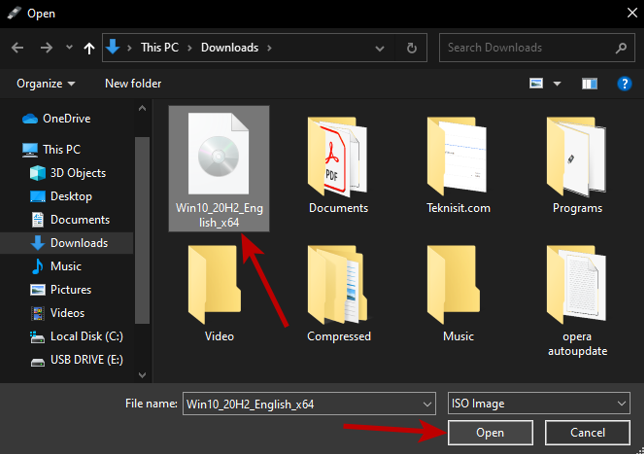Viewport: 644px width, 454px height.
Task: Select the Programs folder
Action: pos(577,165)
